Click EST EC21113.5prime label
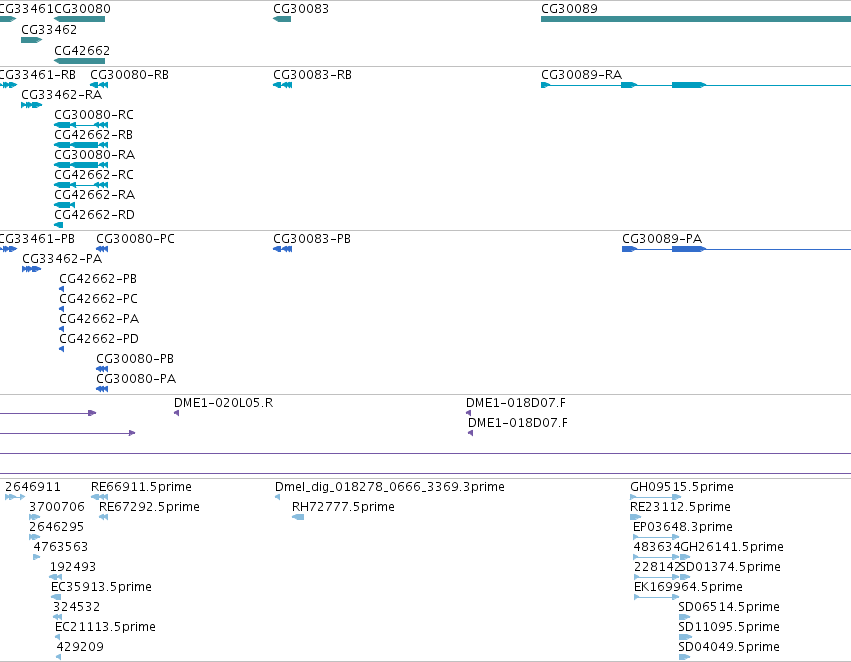The width and height of the screenshot is (851, 662). coord(105,627)
